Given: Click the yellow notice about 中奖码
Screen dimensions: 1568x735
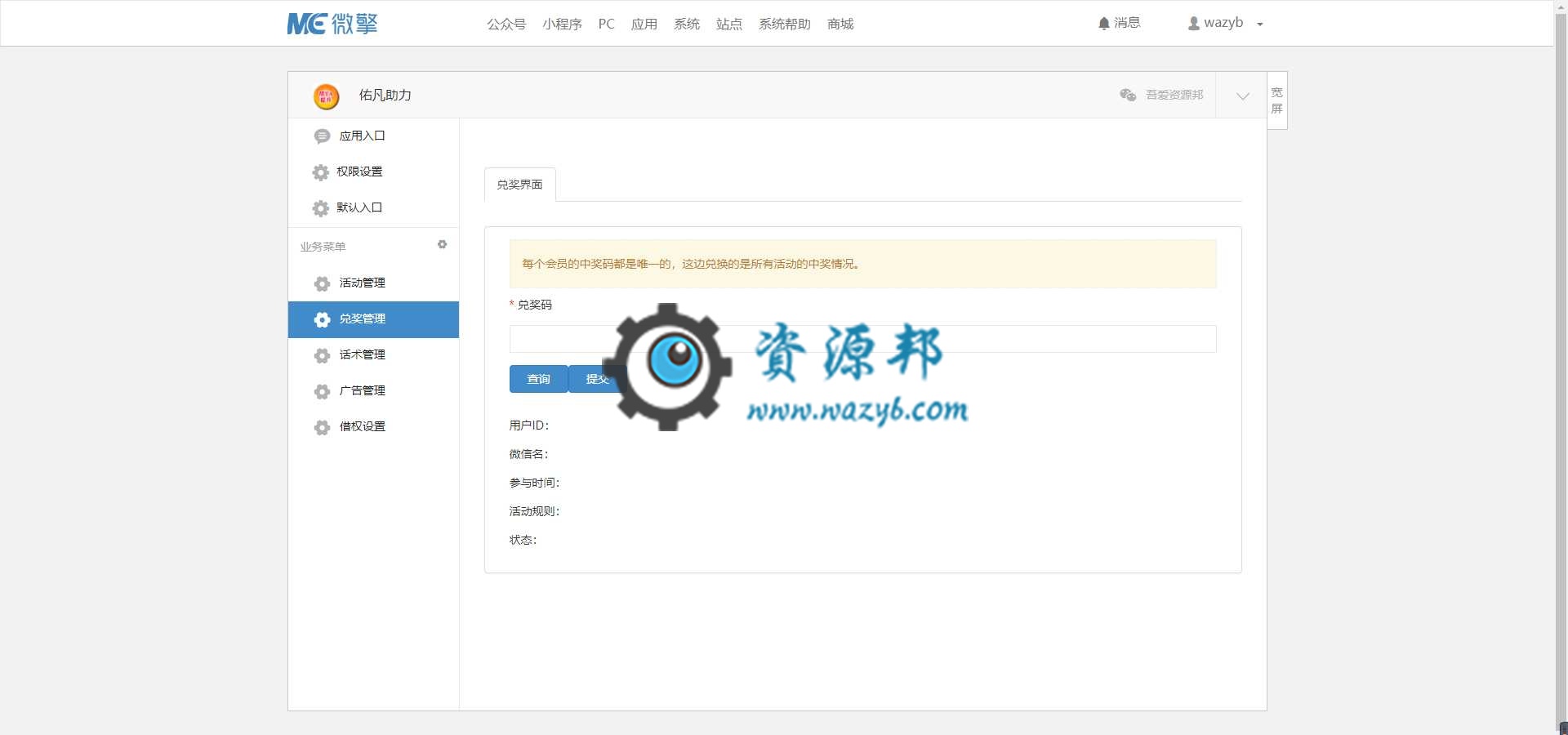Looking at the screenshot, I should click(x=862, y=264).
